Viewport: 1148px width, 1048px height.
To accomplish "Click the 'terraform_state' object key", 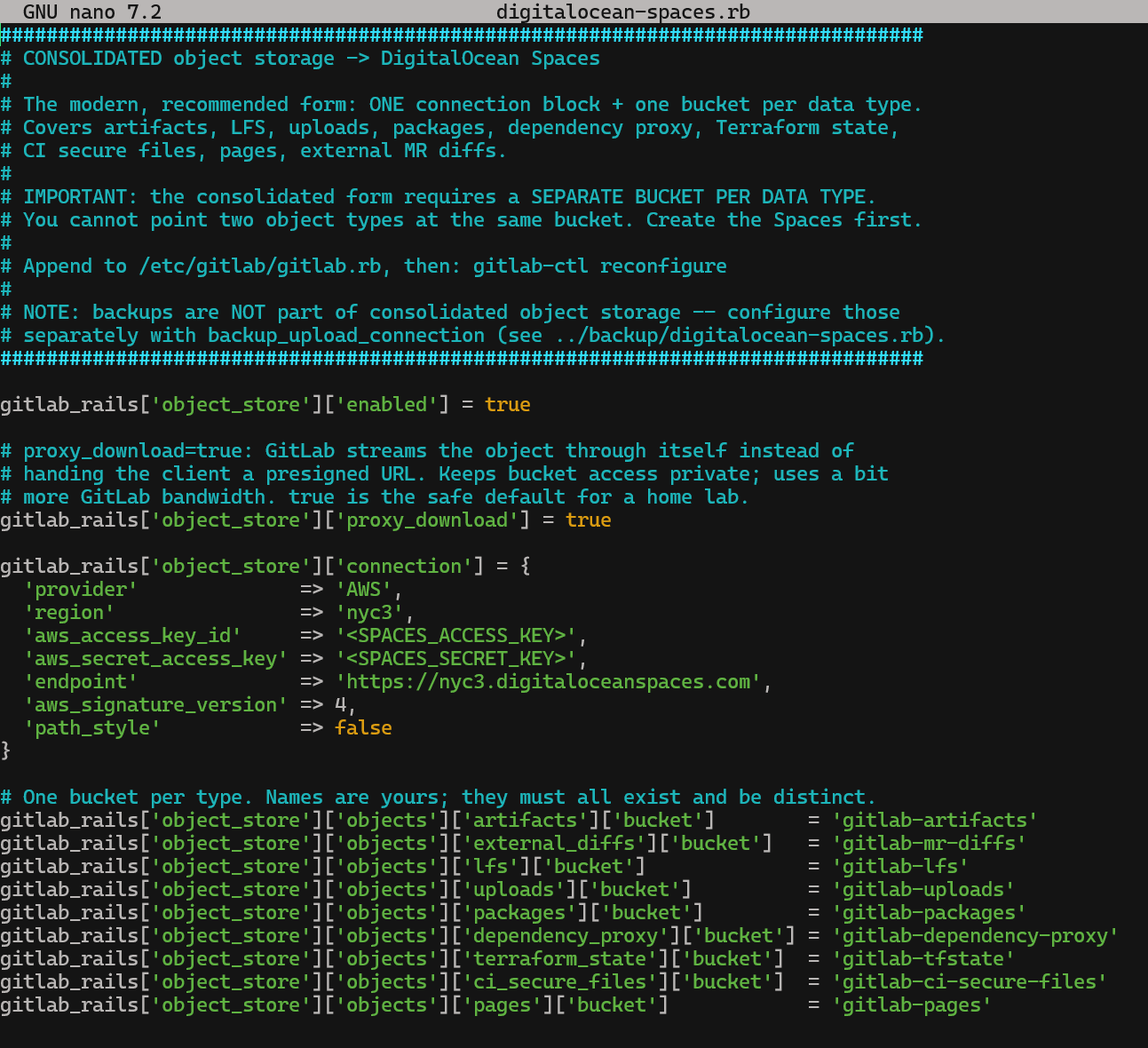I will (x=559, y=959).
